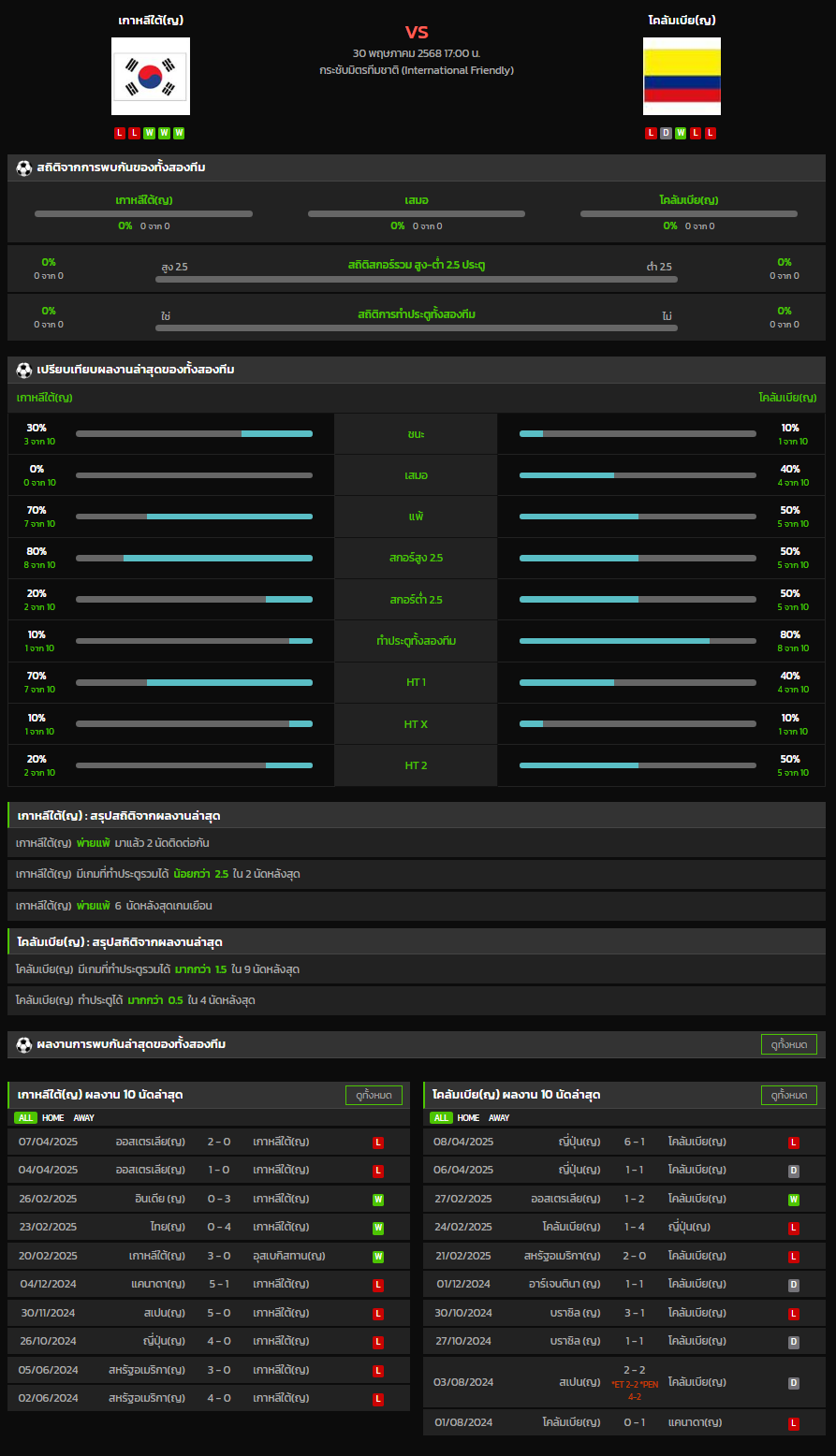Click the L result badge on the 02/06/2024 match
The image size is (836, 1456).
click(378, 1399)
